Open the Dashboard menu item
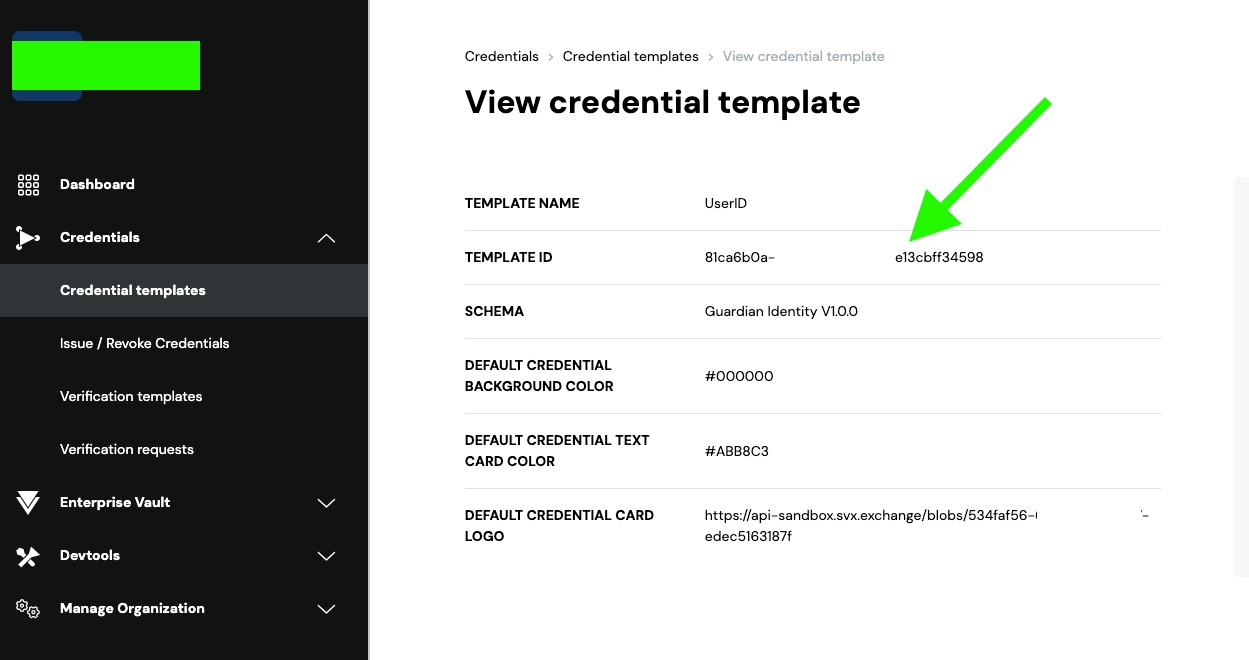The image size is (1249, 660). click(x=97, y=184)
